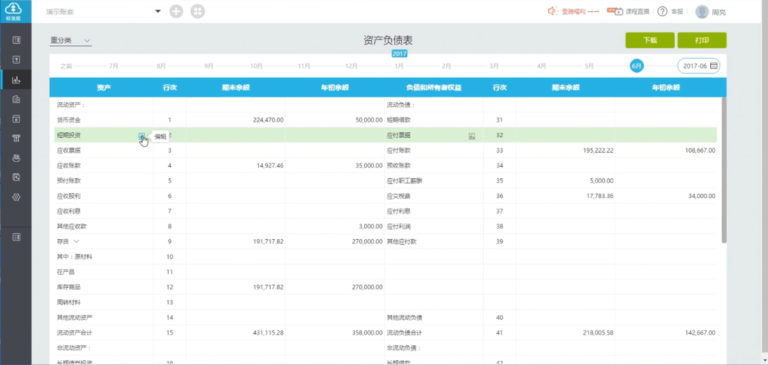
Task: Click the orange speaker announcement icon
Action: (552, 11)
